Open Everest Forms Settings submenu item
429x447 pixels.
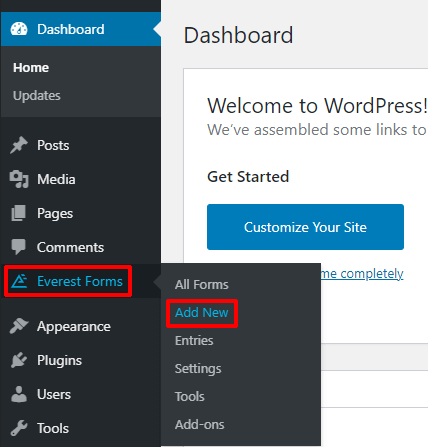point(198,369)
